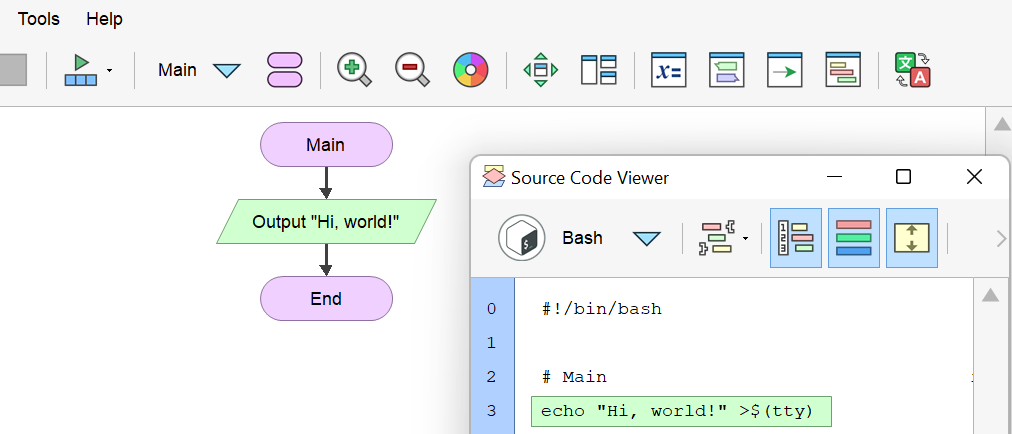1012x434 pixels.
Task: Click line number 2 in gutter
Action: point(492,377)
